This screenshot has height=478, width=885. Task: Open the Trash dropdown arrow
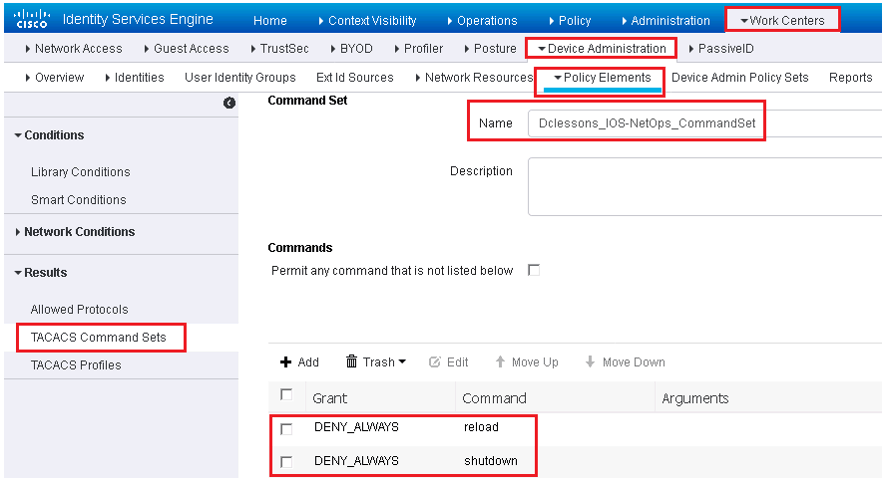point(402,362)
